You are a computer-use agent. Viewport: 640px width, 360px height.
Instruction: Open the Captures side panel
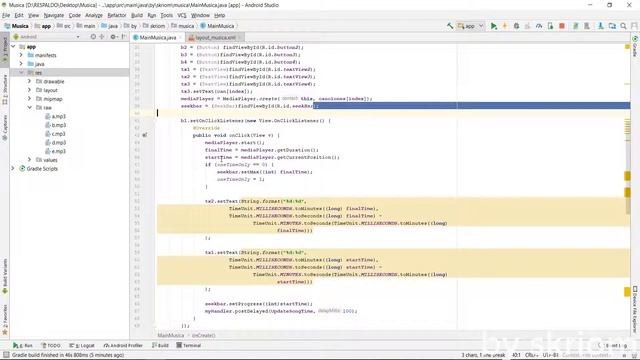[5, 128]
